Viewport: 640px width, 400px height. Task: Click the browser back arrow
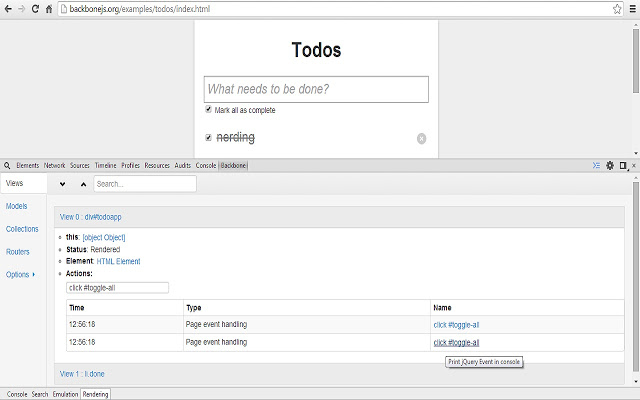click(x=8, y=9)
